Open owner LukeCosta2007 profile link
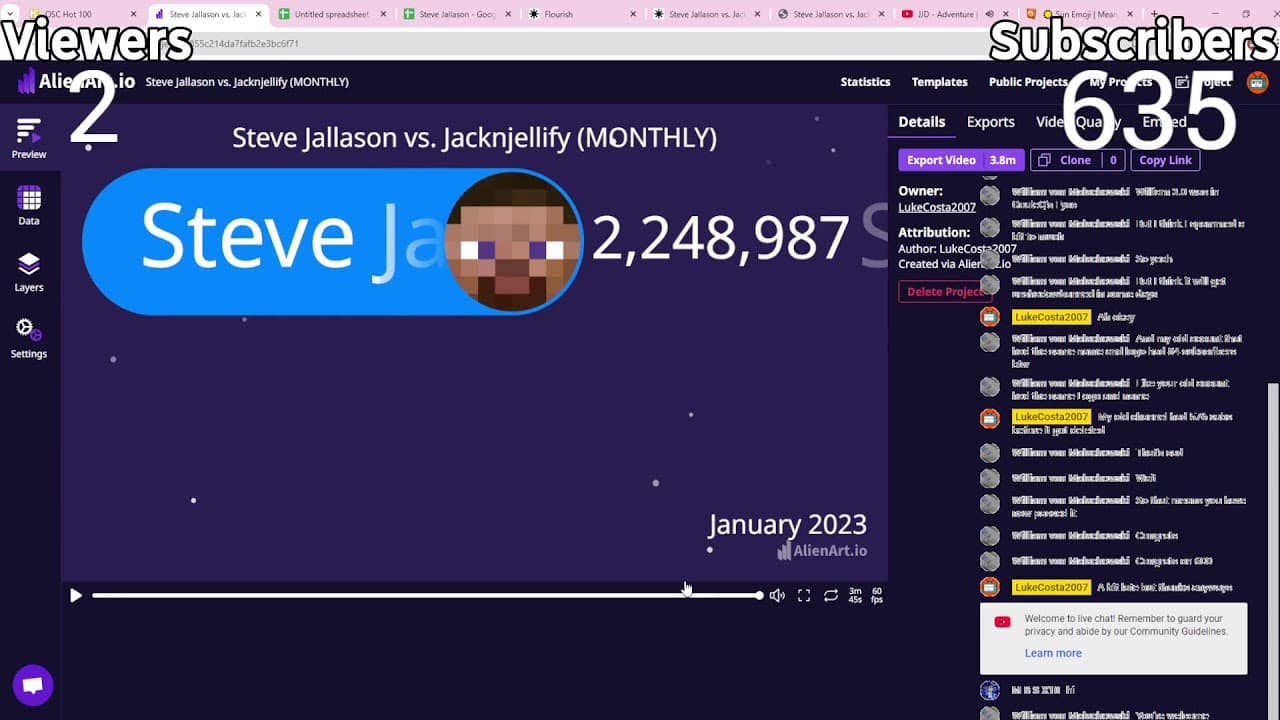Viewport: 1280px width, 720px height. [937, 207]
